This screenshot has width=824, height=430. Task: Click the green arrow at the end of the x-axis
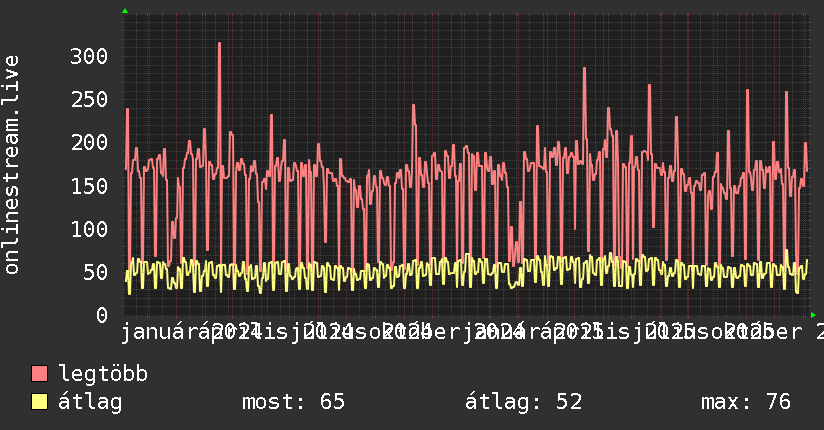813,315
